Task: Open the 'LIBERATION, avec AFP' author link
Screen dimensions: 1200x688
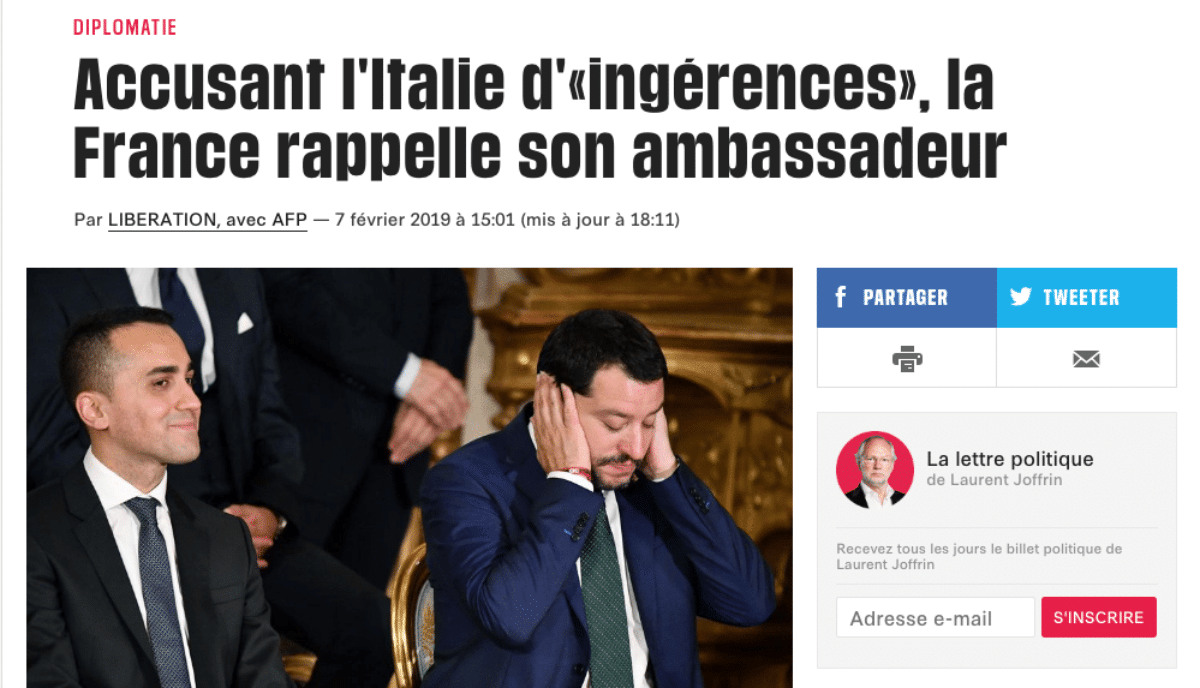Action: (208, 219)
